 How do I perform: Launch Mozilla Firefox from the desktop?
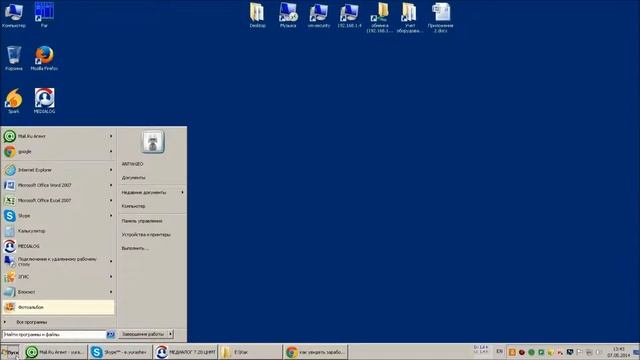coord(44,58)
